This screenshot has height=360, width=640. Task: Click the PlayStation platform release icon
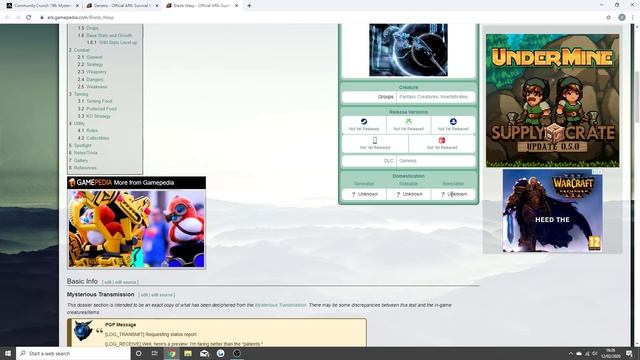[453, 122]
